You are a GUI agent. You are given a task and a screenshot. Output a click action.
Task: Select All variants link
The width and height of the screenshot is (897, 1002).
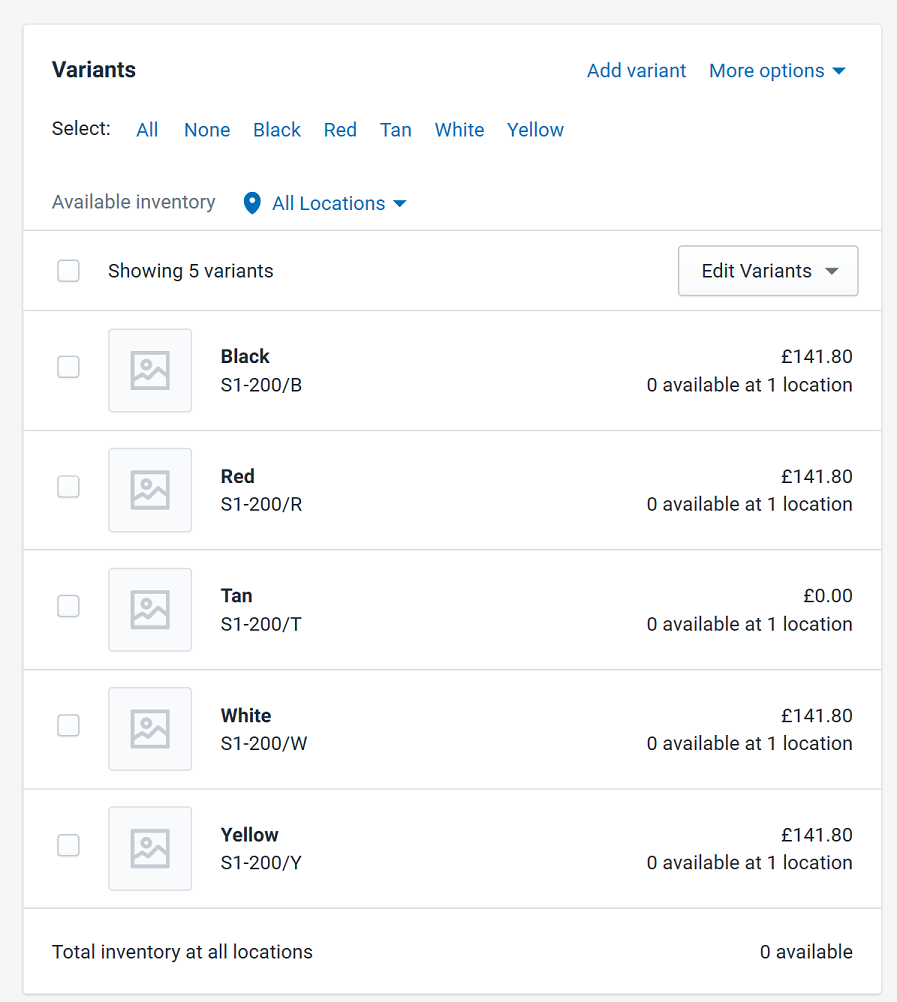click(147, 130)
